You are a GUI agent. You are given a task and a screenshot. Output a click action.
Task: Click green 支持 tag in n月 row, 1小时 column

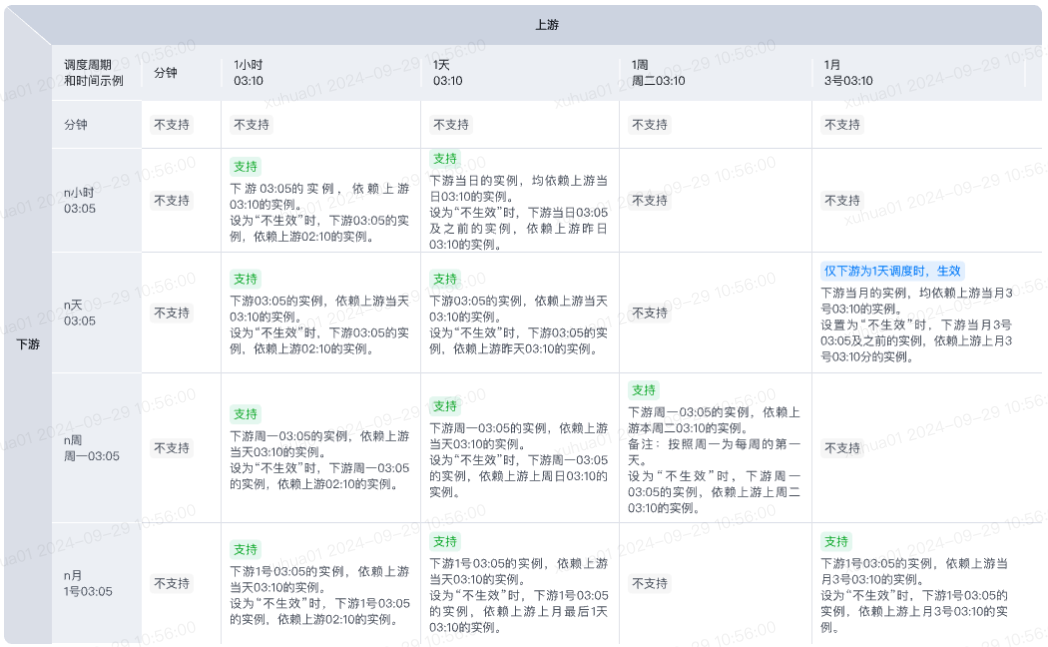(x=245, y=549)
